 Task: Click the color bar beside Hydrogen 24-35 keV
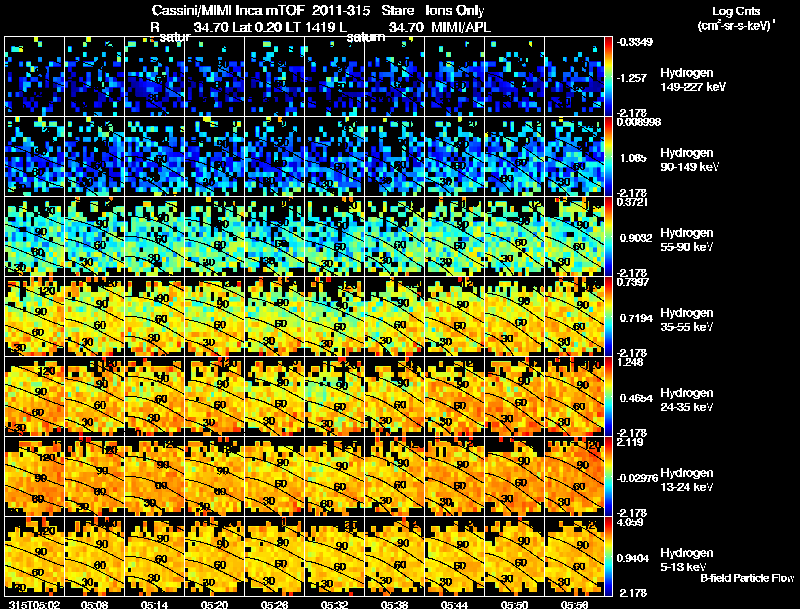point(608,396)
